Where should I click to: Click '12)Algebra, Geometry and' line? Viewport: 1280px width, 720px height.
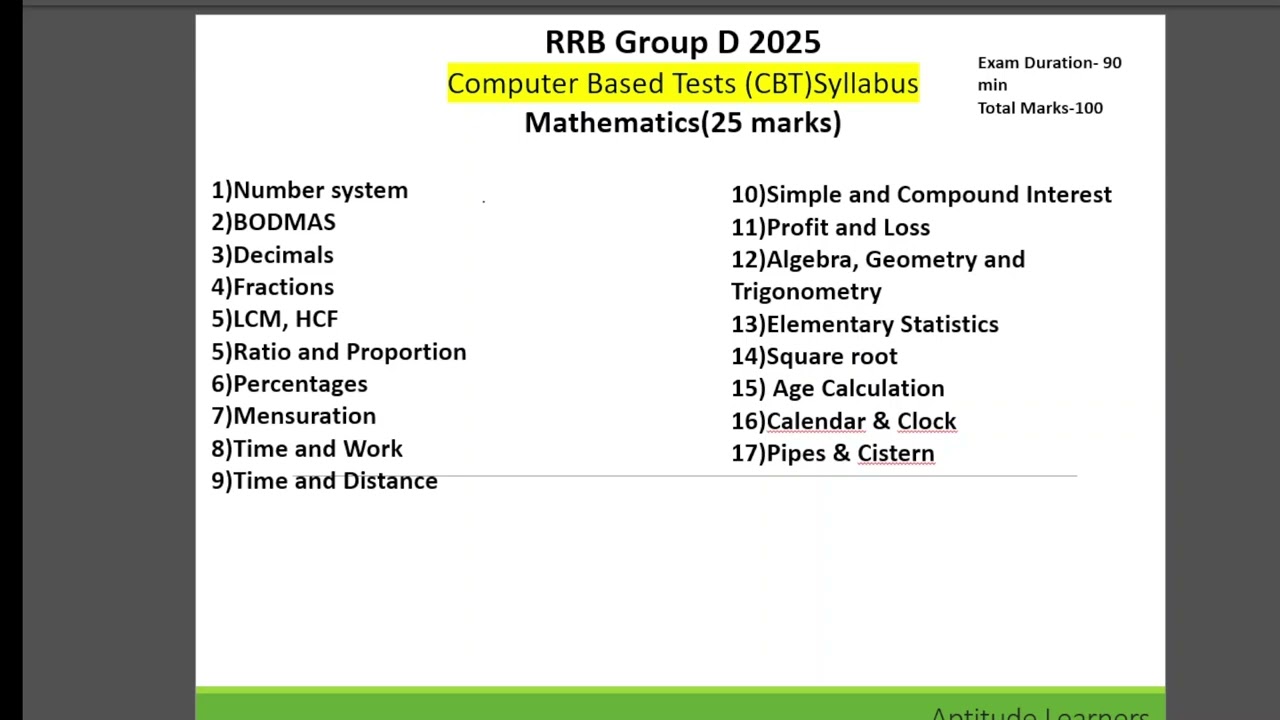(878, 260)
